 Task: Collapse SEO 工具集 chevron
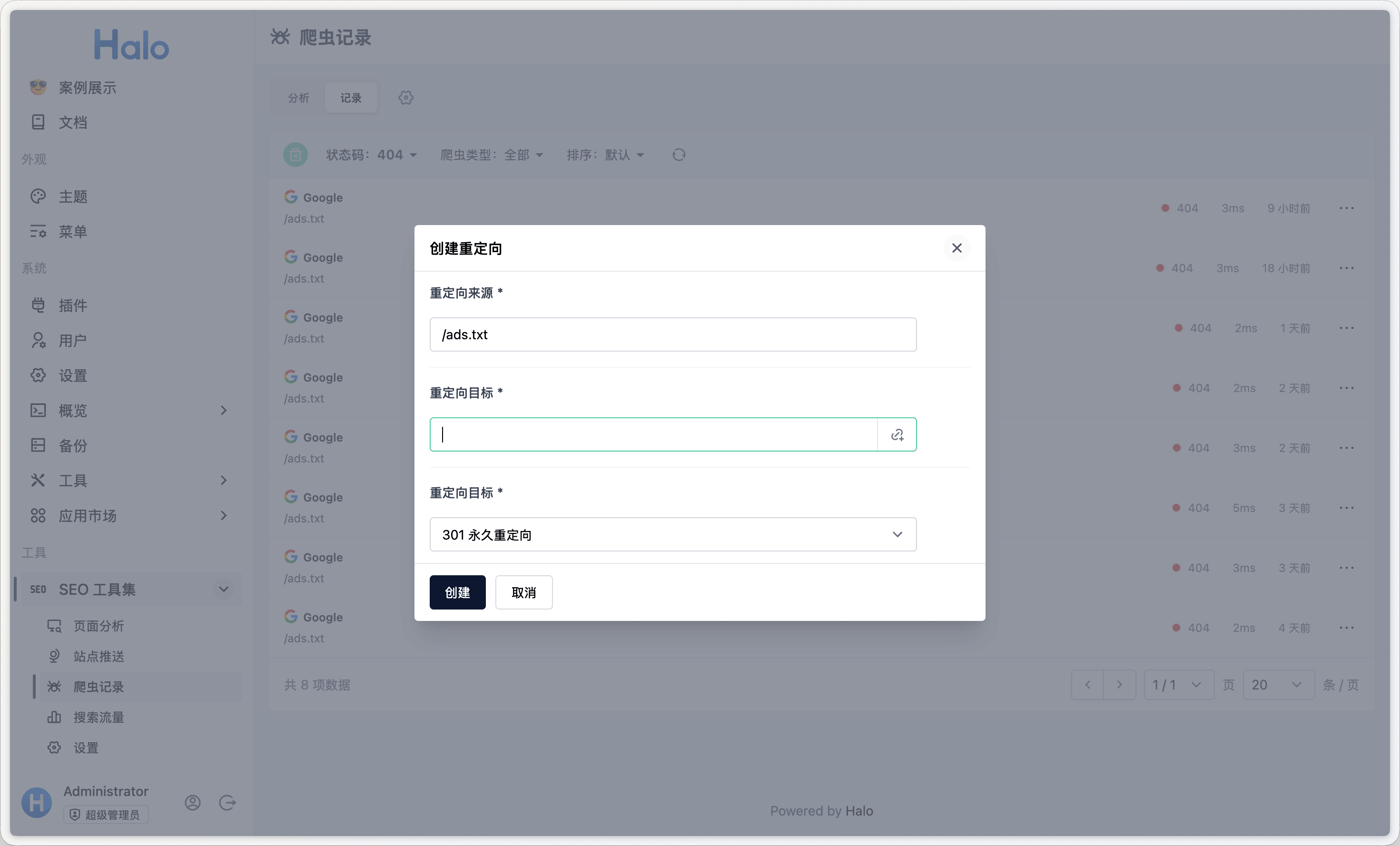coord(224,589)
